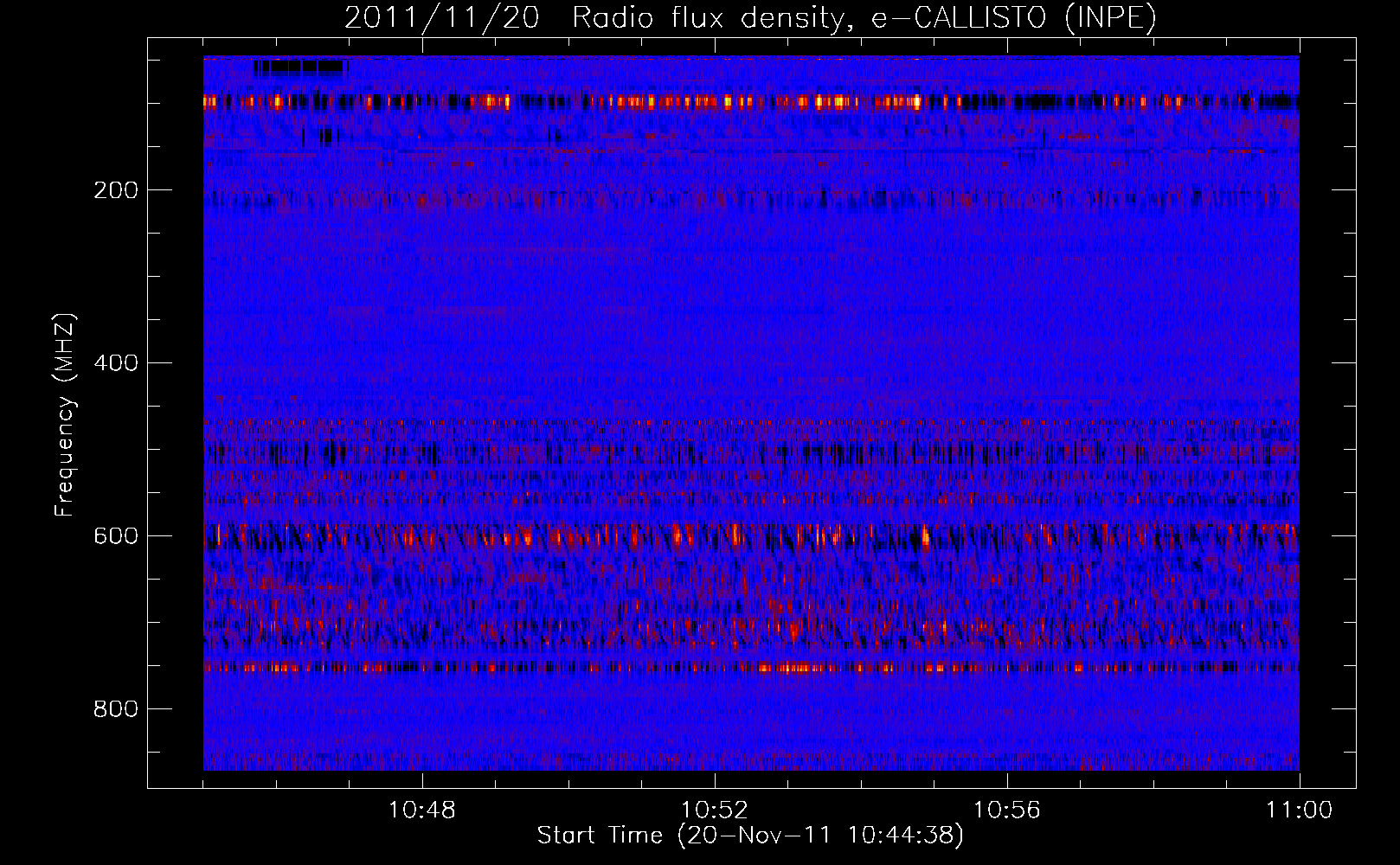Click the frequency tick label "200"

116,190
